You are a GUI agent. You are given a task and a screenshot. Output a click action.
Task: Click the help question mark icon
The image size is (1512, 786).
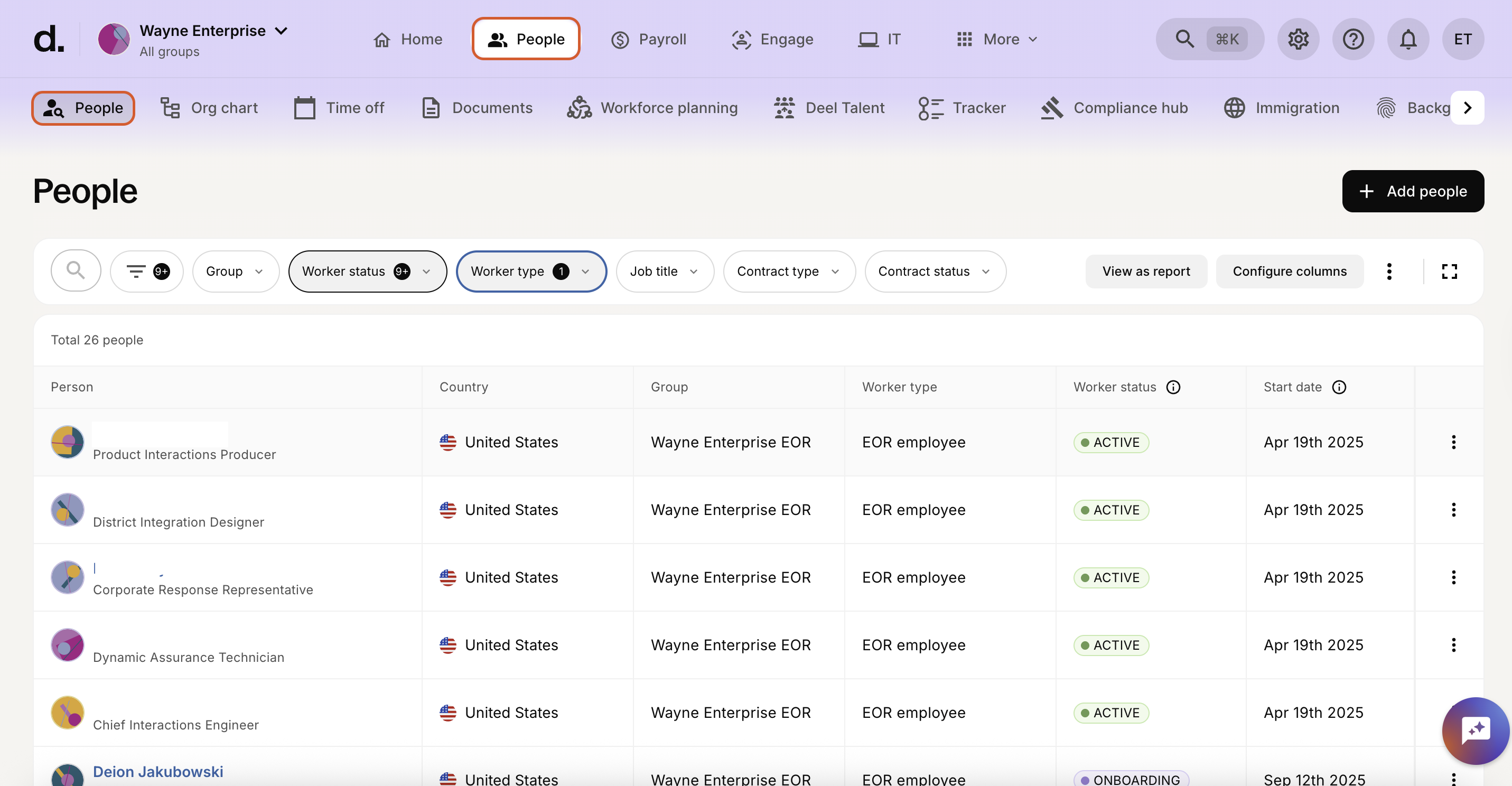pos(1353,39)
